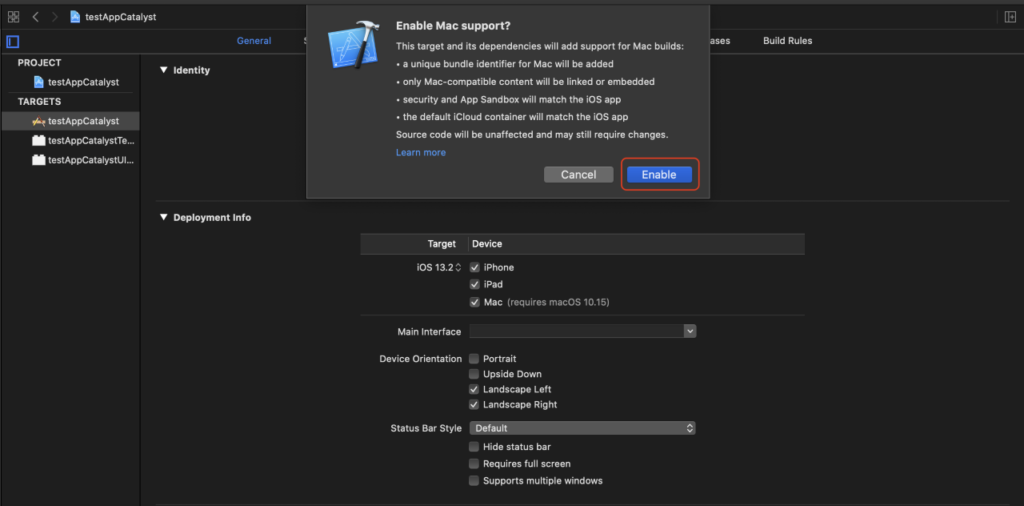Click the testAppCatalyst project file icon in breadcrumb
The width and height of the screenshot is (1024, 506).
[x=75, y=17]
